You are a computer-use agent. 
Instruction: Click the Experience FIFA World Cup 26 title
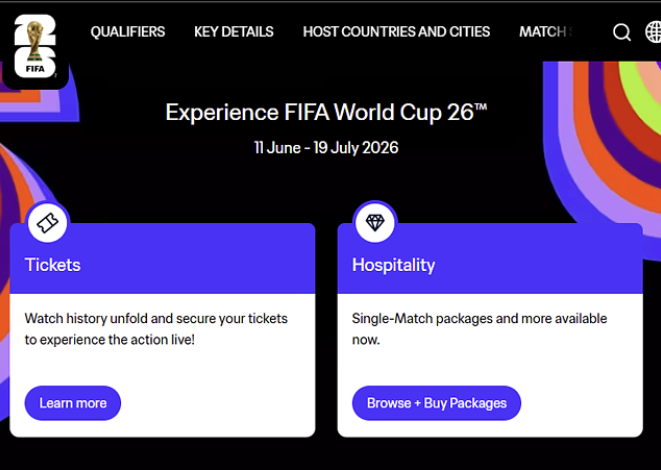(x=326, y=112)
